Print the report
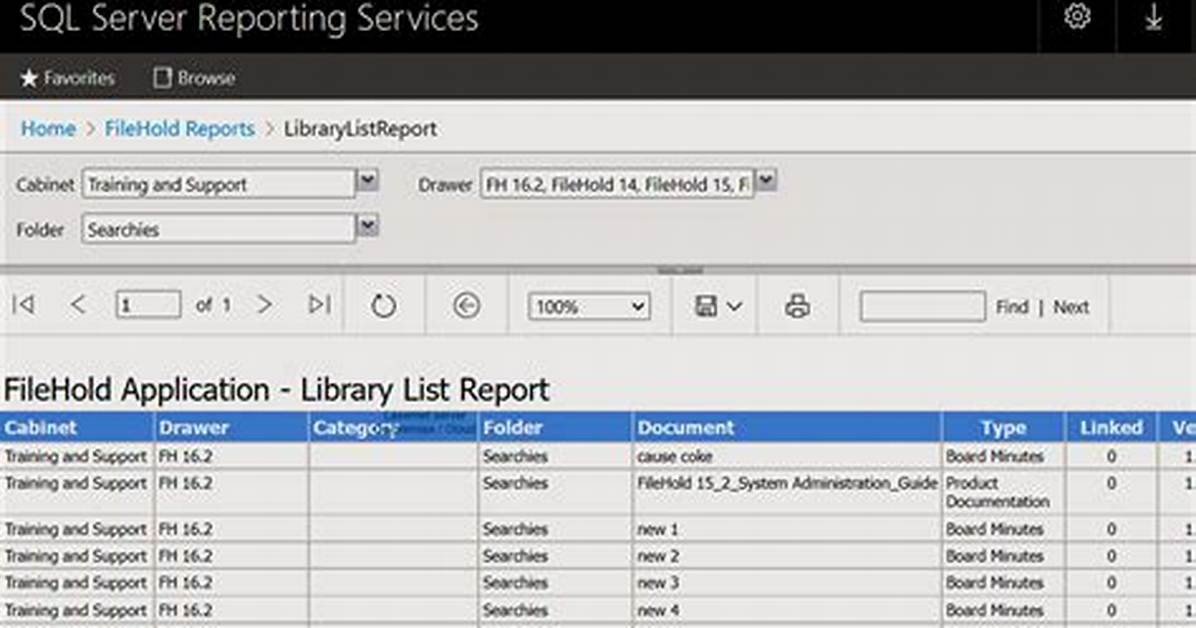This screenshot has height=628, width=1196. click(797, 307)
